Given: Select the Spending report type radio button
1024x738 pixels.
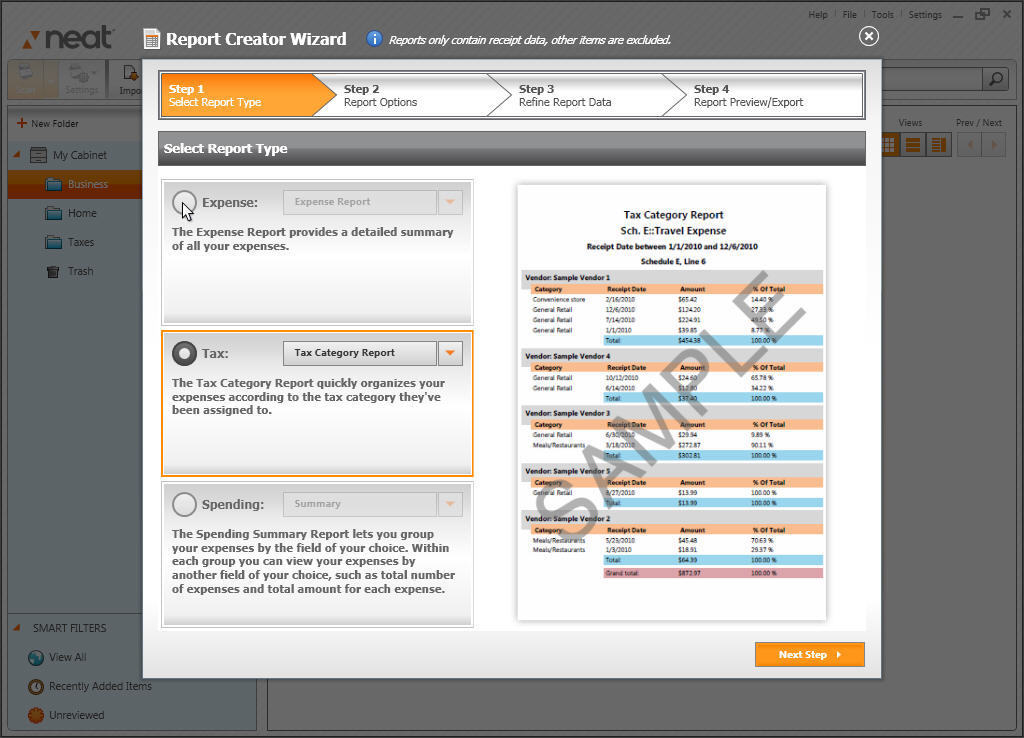Looking at the screenshot, I should click(x=185, y=504).
